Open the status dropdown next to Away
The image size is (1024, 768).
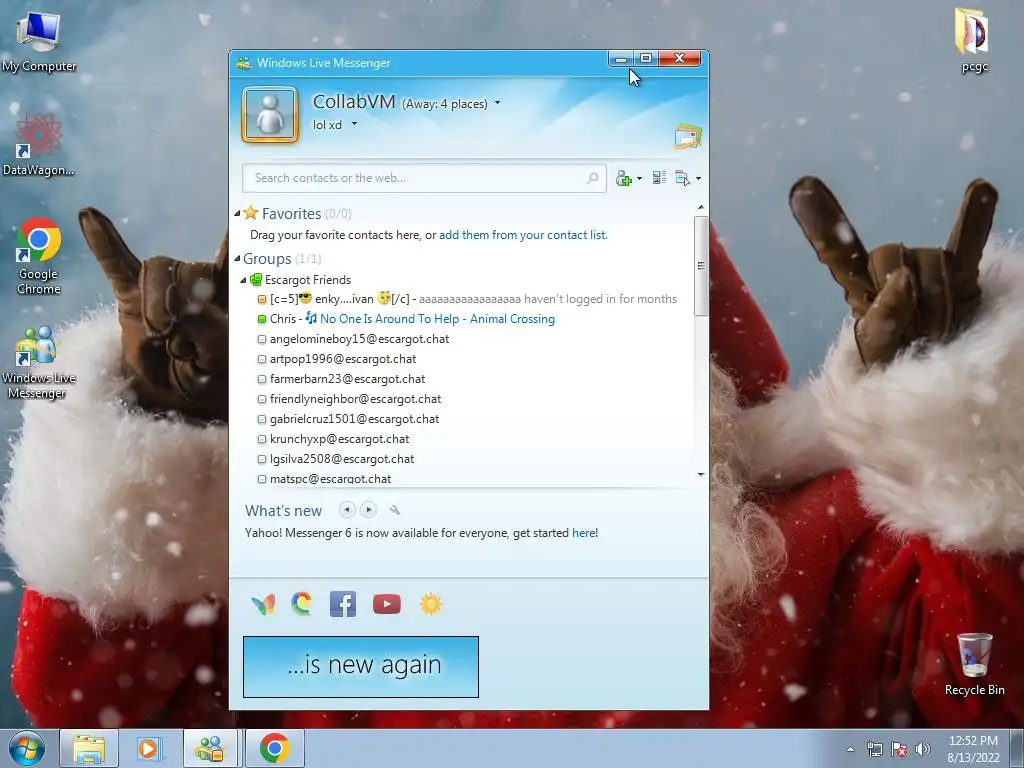(497, 103)
